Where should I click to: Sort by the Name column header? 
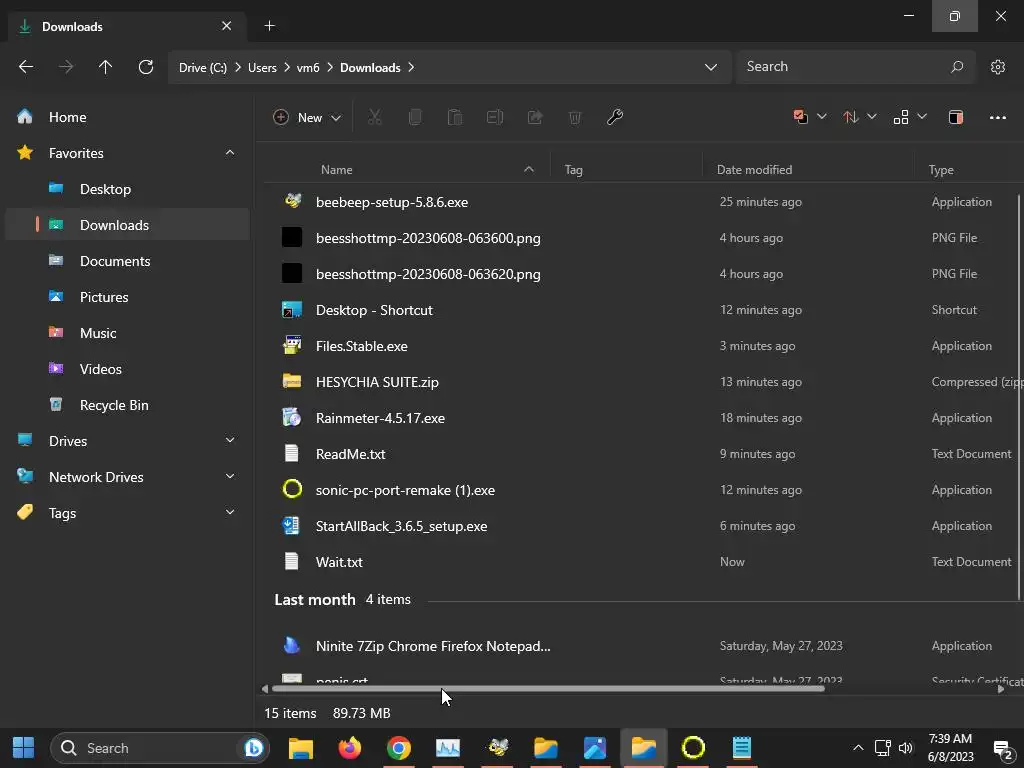[336, 169]
